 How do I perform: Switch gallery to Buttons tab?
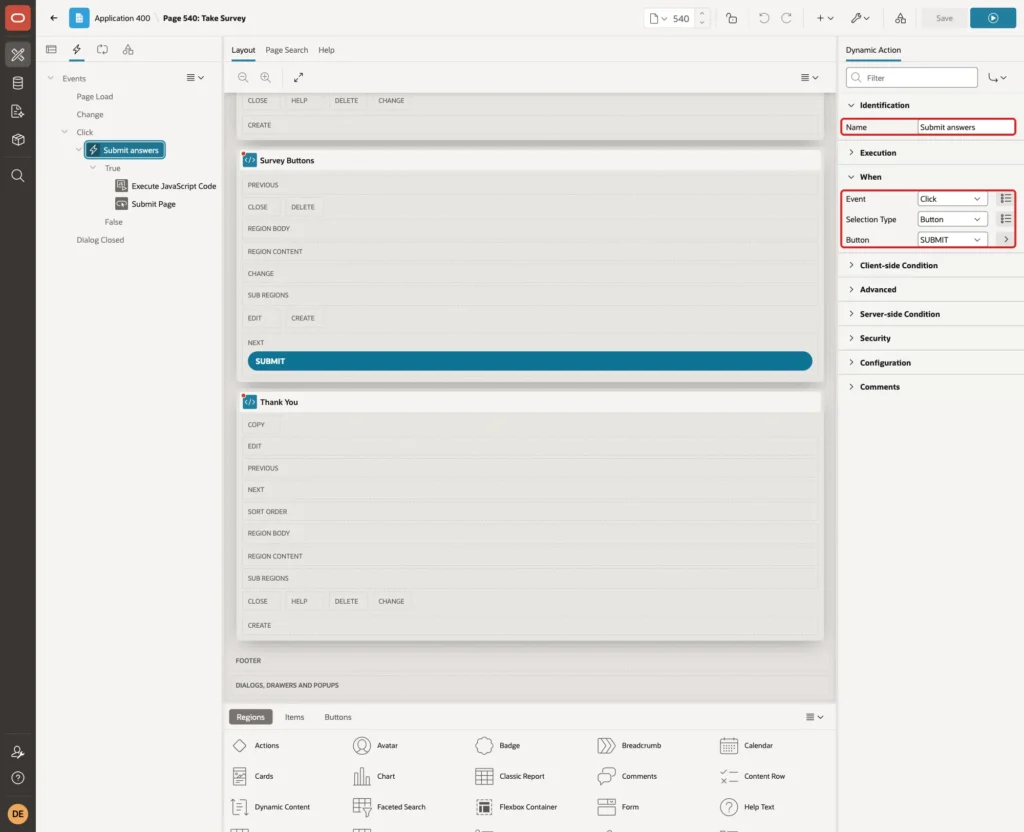338,717
